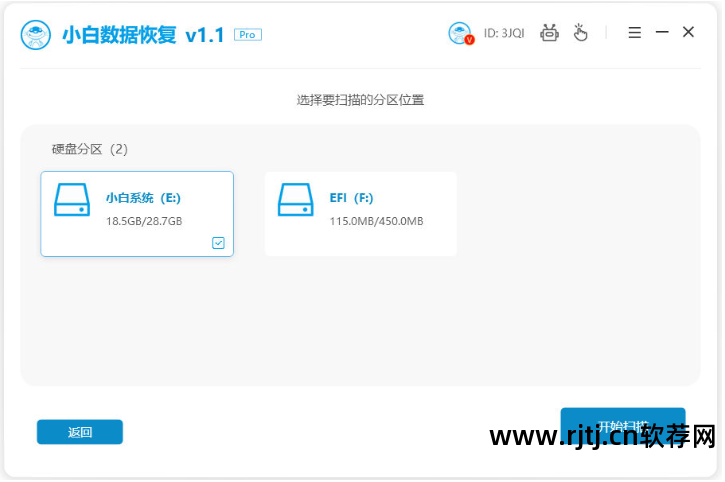725x482 pixels.
Task: Click the 18.5GB/28.7GB size text
Action: [x=144, y=221]
